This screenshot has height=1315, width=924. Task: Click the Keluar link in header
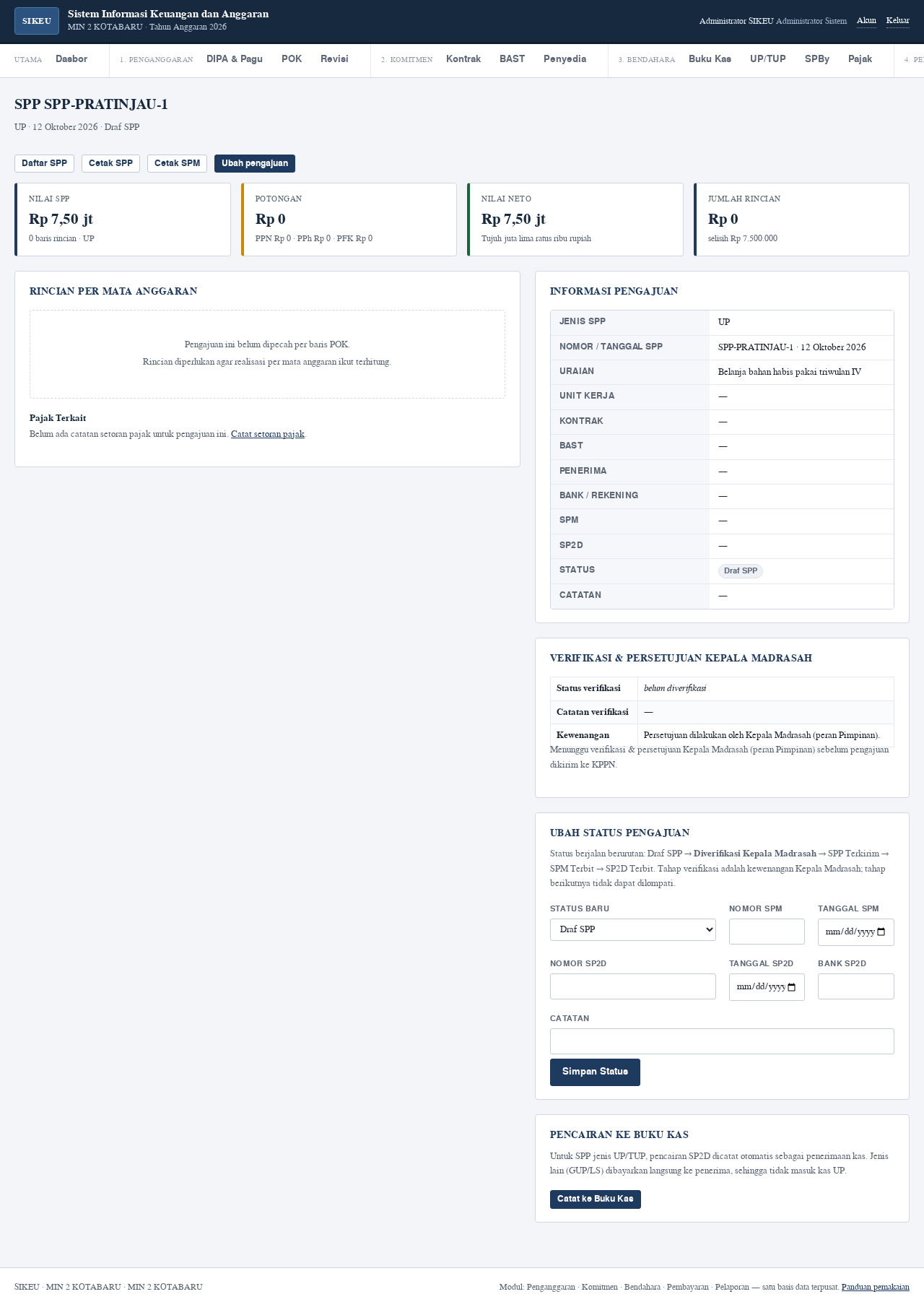897,21
